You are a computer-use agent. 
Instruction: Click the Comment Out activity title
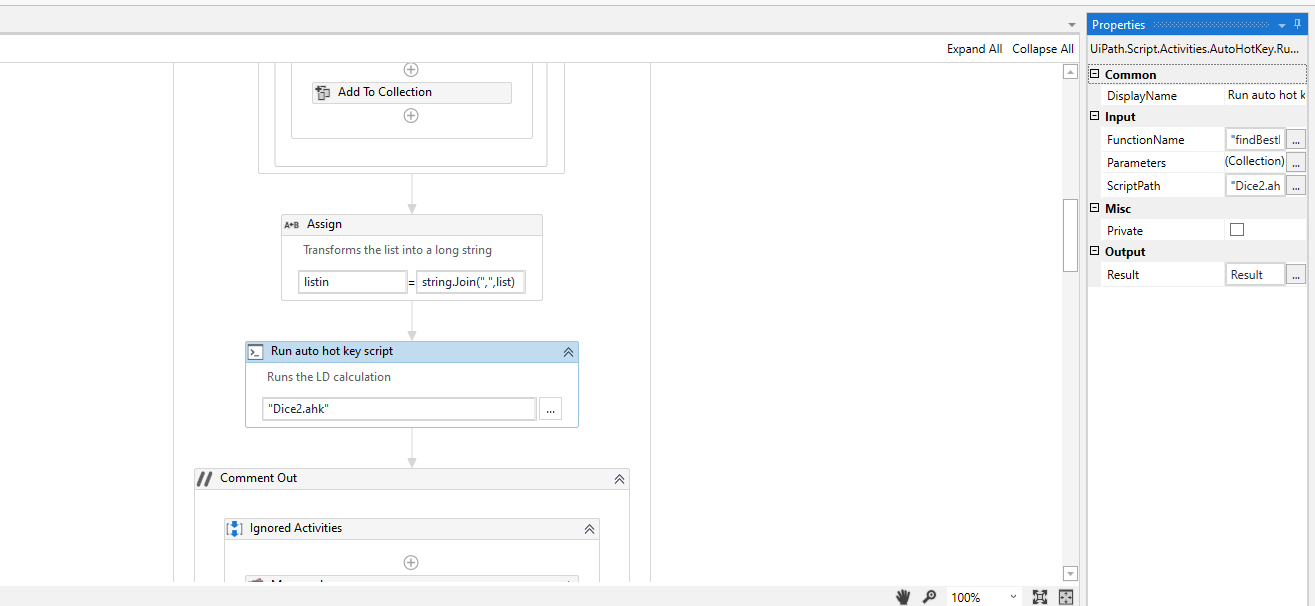tap(259, 479)
